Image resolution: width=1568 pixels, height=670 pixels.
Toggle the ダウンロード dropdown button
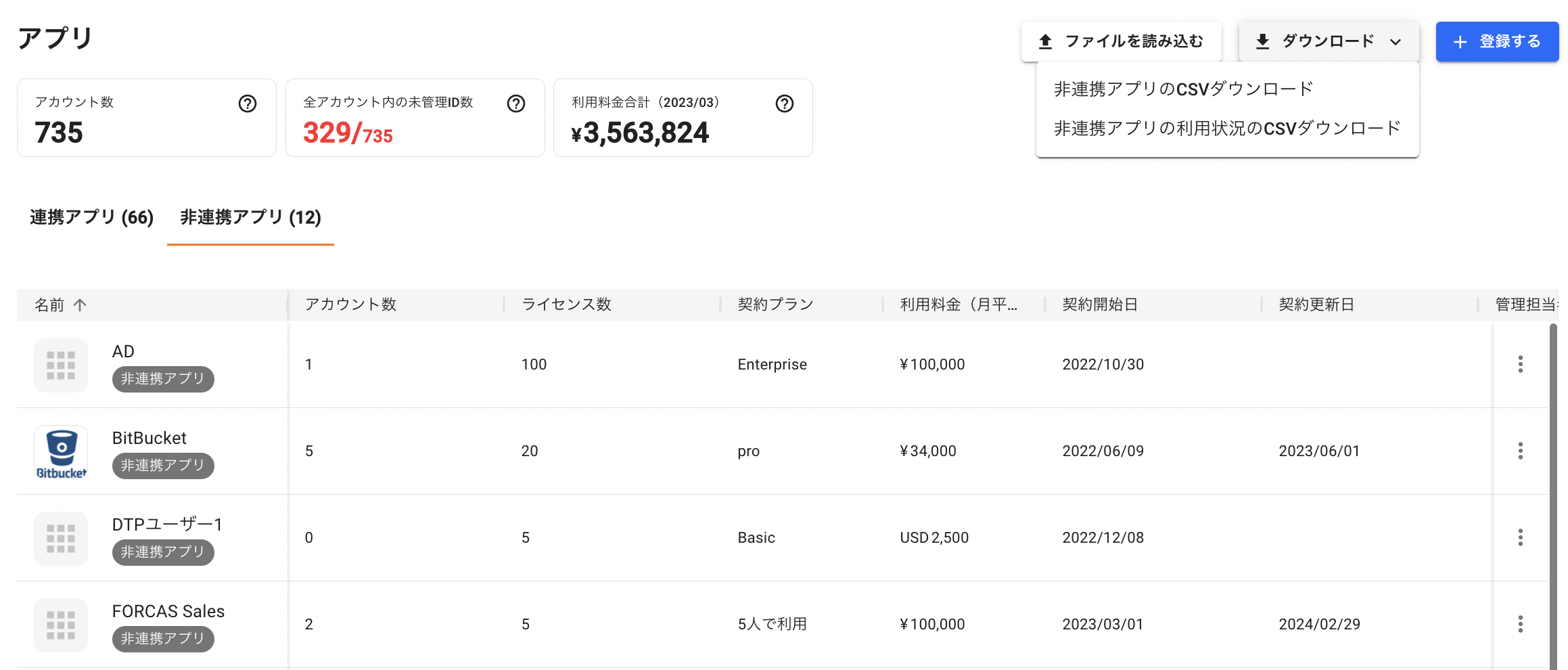point(1329,41)
